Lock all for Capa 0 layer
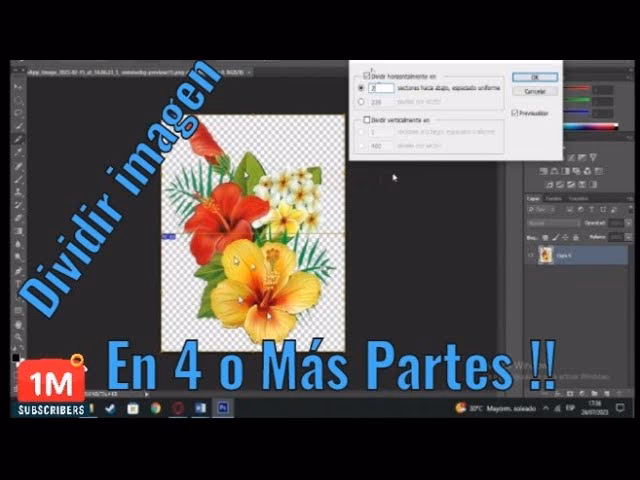The image size is (640, 480). [576, 237]
